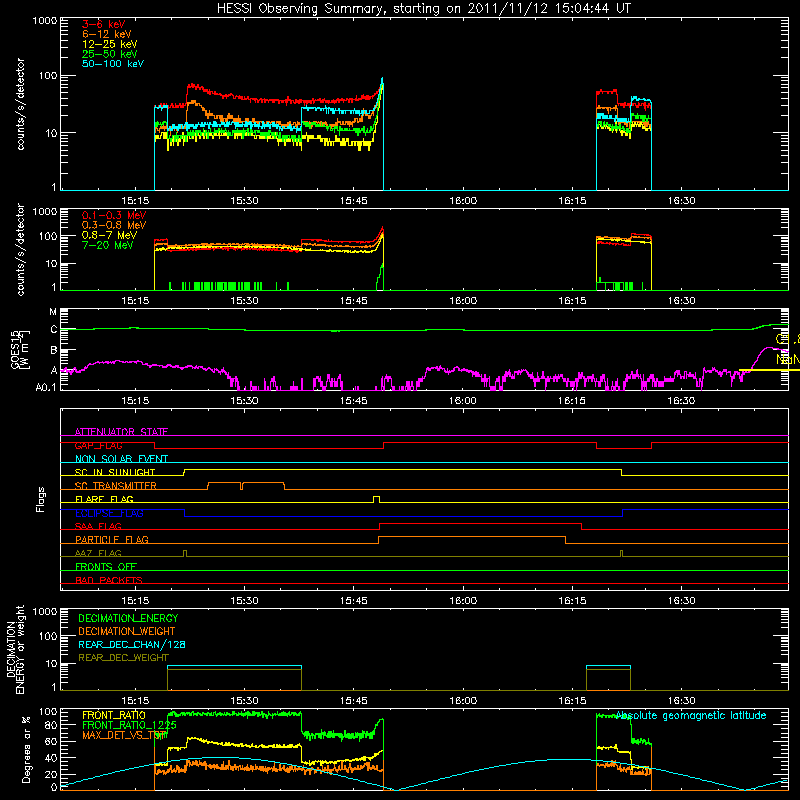Click the 15:30 tick label under the GOES15 plot
Screen dimensions: 800x800
pyautogui.click(x=244, y=401)
